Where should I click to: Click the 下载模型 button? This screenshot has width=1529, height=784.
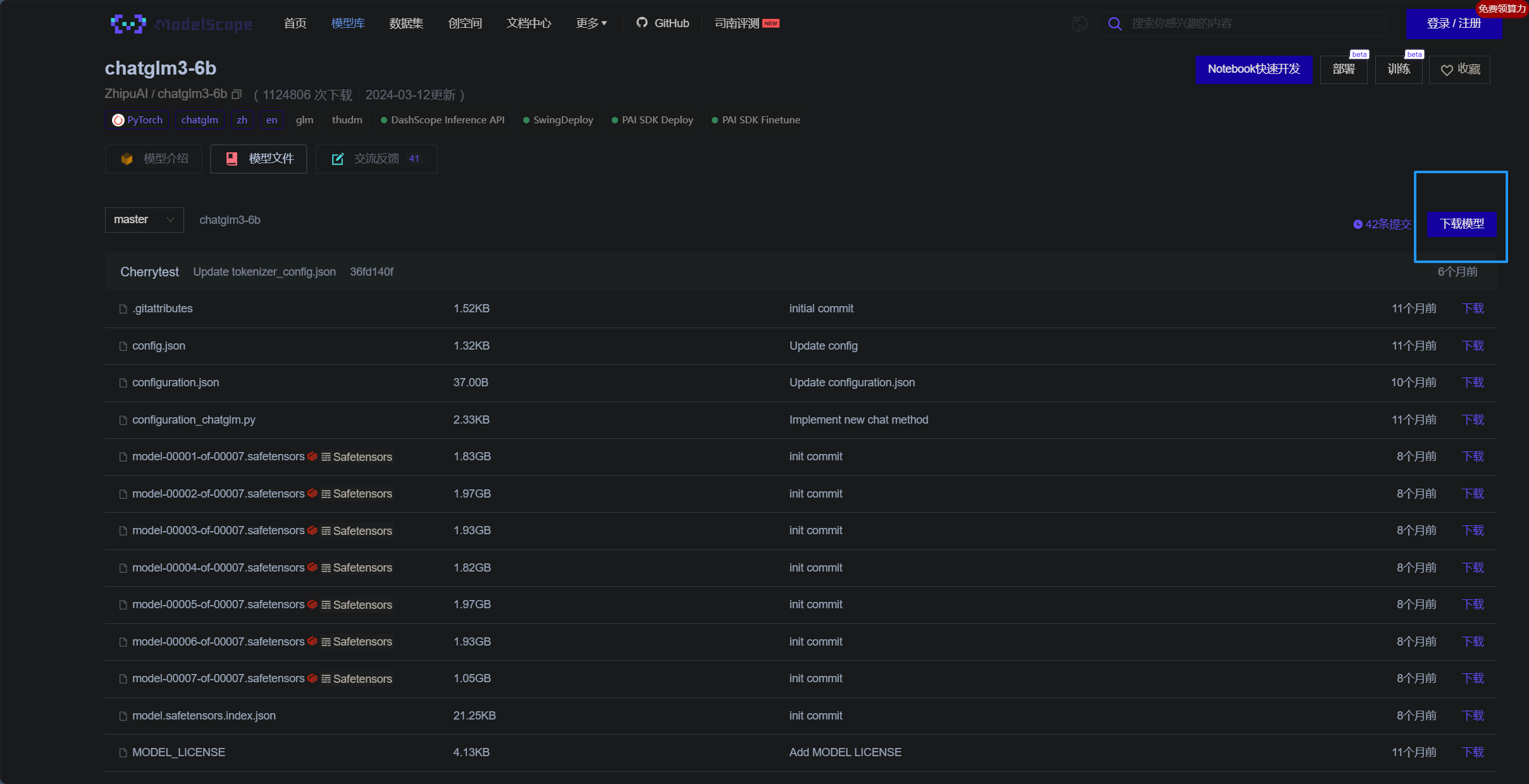click(1461, 224)
